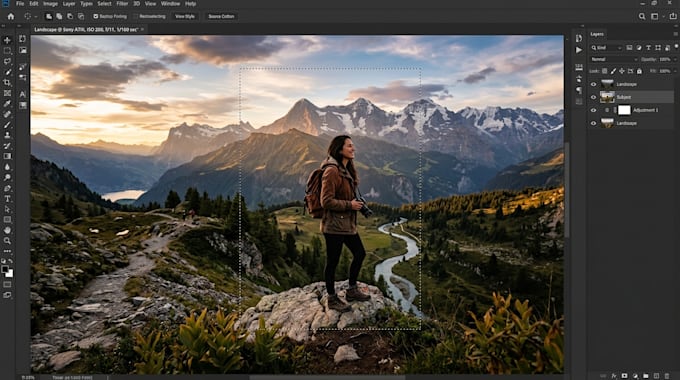This screenshot has width=680, height=380.
Task: Select the Clone Stamp tool
Action: point(7,135)
